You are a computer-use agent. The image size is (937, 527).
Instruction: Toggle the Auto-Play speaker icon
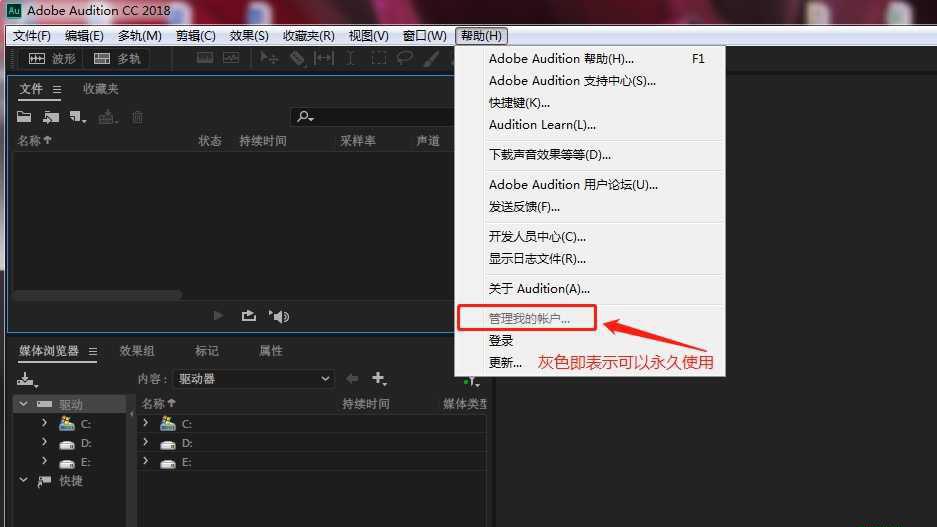click(279, 316)
